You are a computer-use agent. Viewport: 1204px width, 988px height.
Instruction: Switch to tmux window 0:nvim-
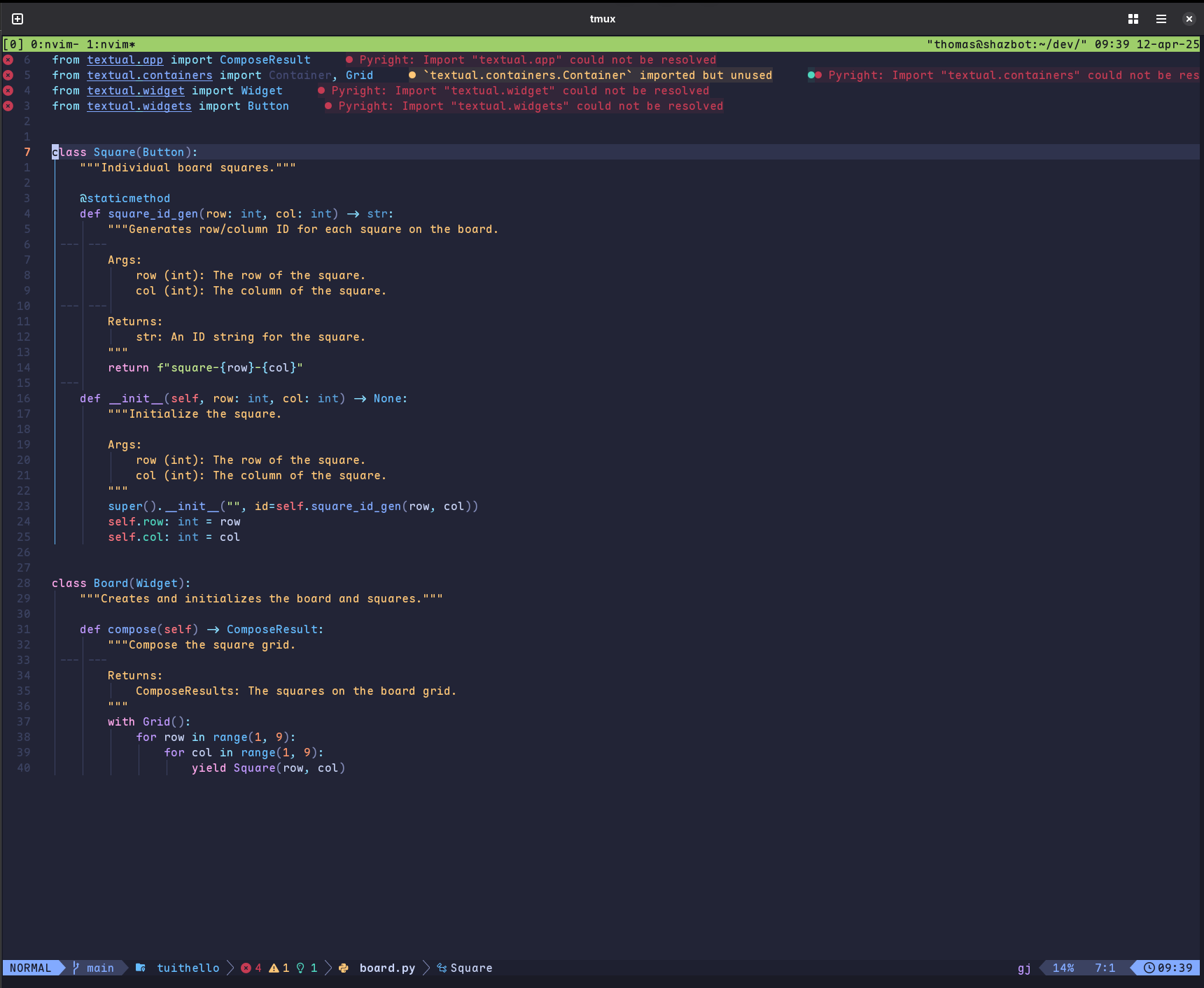tap(55, 44)
